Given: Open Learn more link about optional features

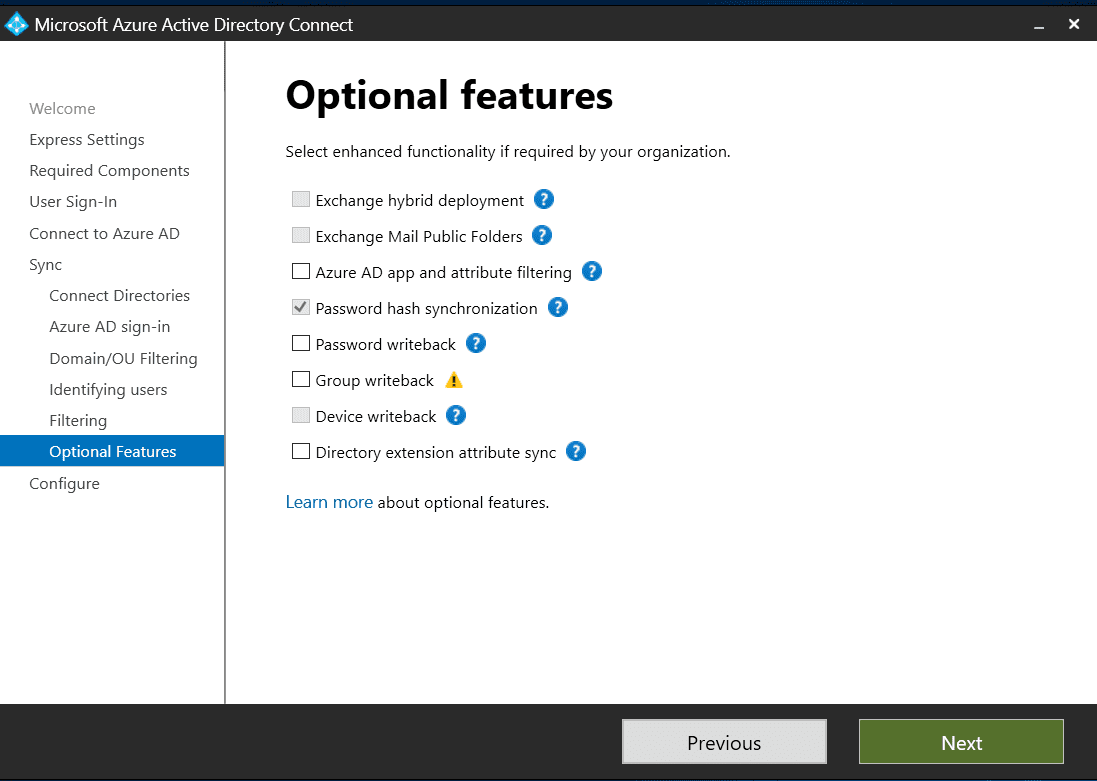Looking at the screenshot, I should point(329,502).
